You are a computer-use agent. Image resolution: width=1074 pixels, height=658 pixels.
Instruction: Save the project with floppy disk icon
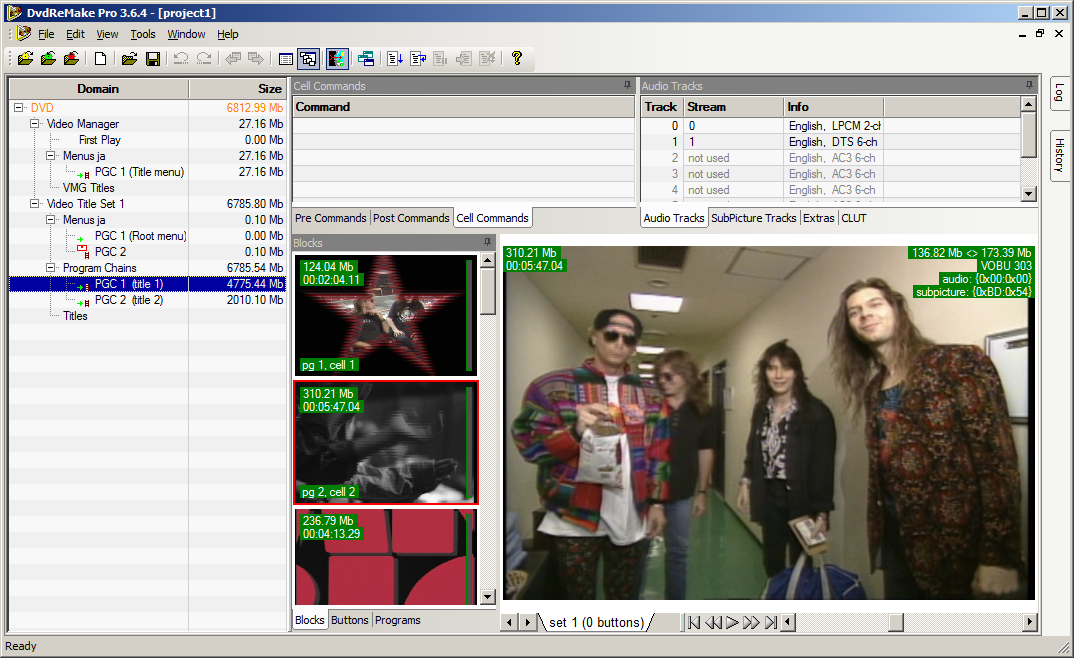click(x=153, y=59)
